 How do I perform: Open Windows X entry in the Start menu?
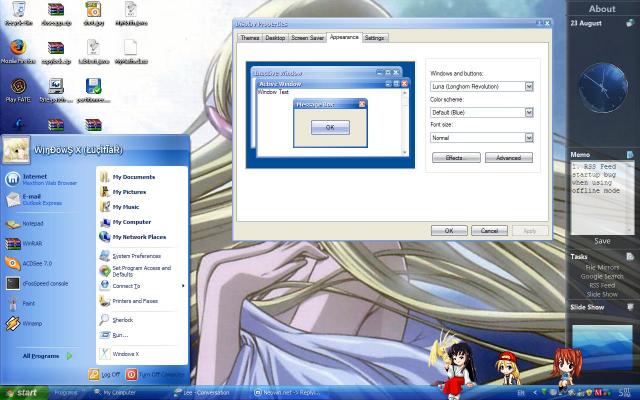pyautogui.click(x=119, y=354)
